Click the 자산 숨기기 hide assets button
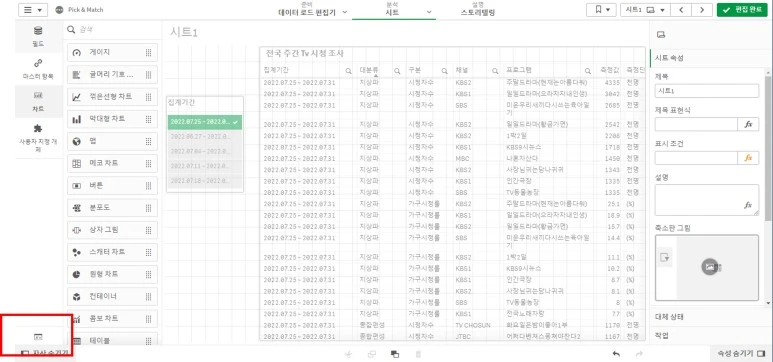The width and height of the screenshot is (773, 362). click(x=44, y=354)
